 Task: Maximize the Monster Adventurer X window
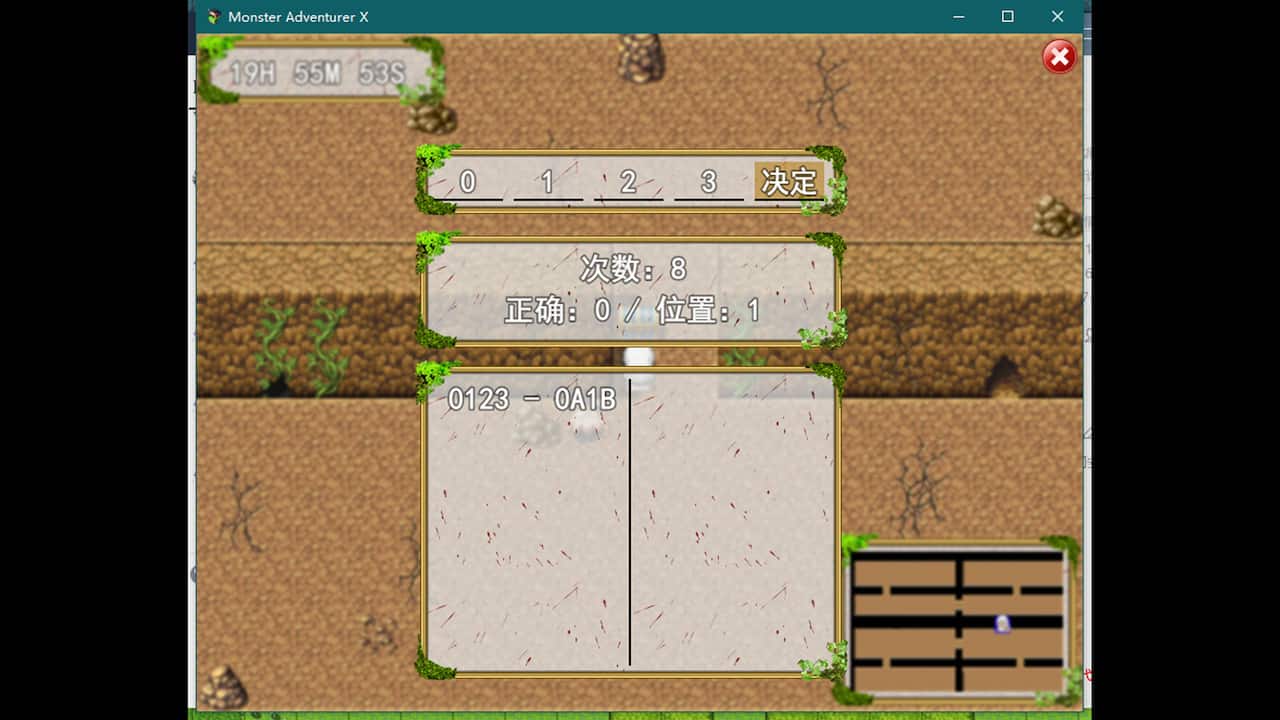tap(1008, 16)
